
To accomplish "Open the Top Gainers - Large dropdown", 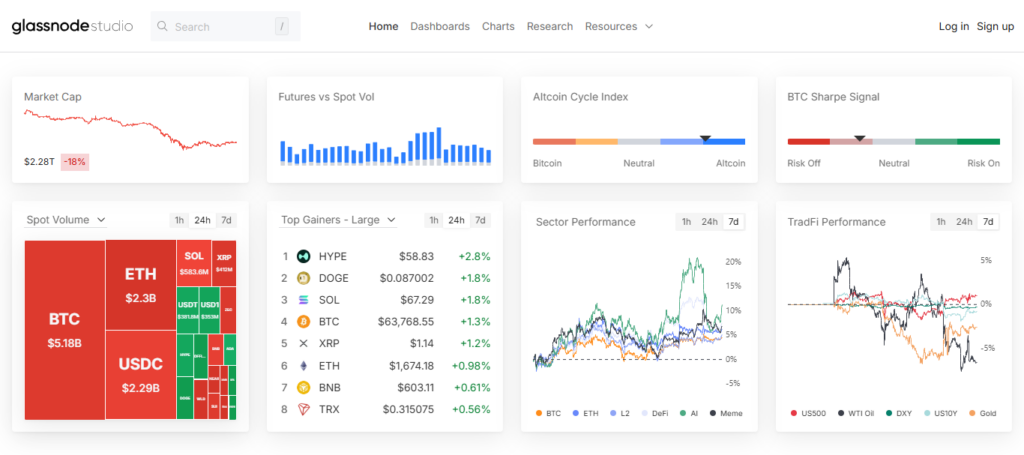I will 338,220.
